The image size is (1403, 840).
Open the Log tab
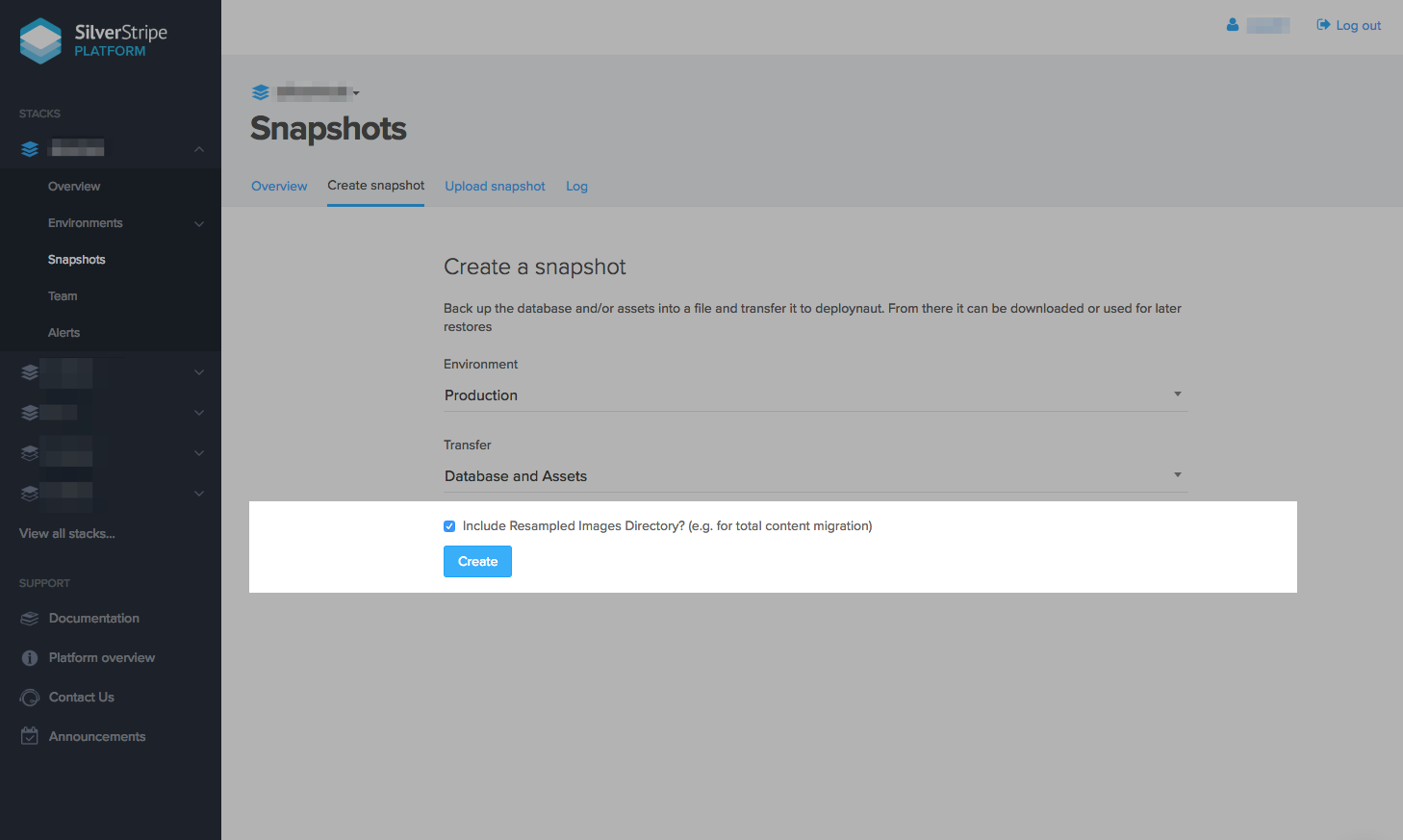576,187
